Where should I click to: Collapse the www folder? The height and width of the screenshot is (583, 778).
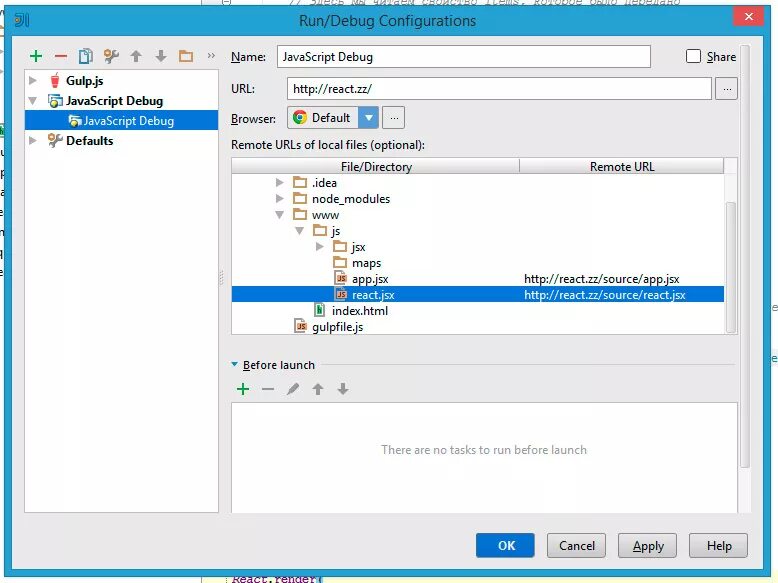[x=279, y=215]
